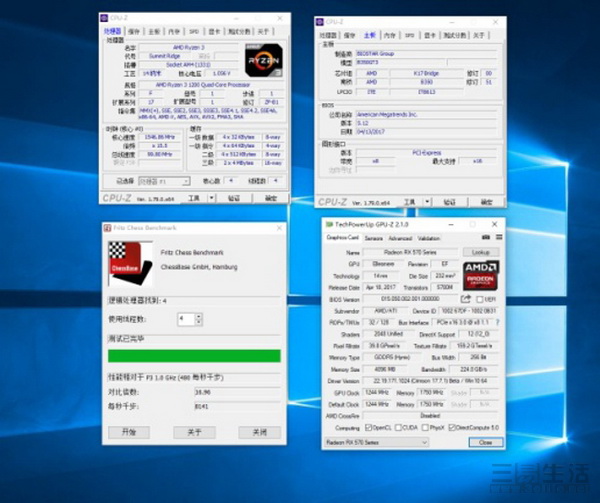600x503 pixels.
Task: Click the 关于 button in Fritz Chess Benchmark
Action: (194, 432)
